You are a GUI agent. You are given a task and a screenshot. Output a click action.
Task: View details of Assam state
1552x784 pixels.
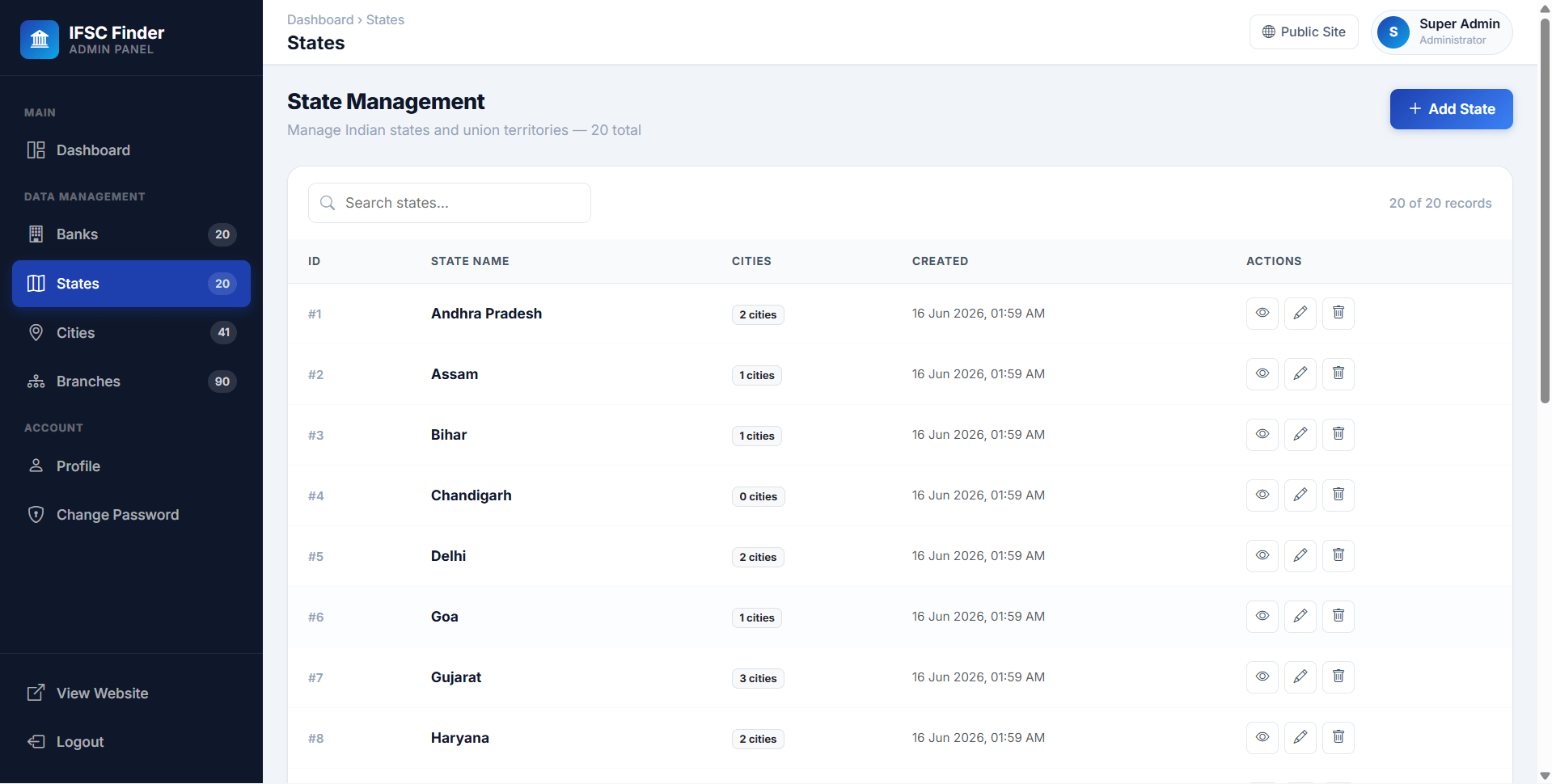(1262, 373)
